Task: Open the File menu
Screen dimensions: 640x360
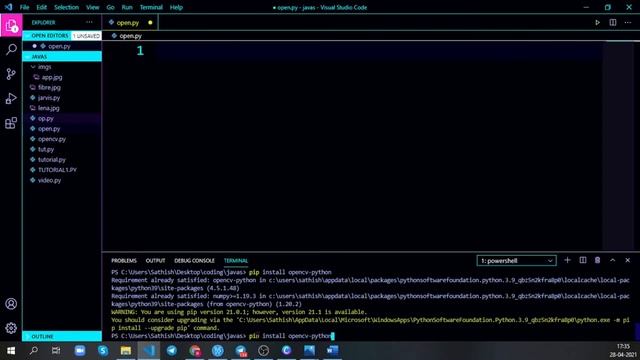Action: [x=24, y=7]
